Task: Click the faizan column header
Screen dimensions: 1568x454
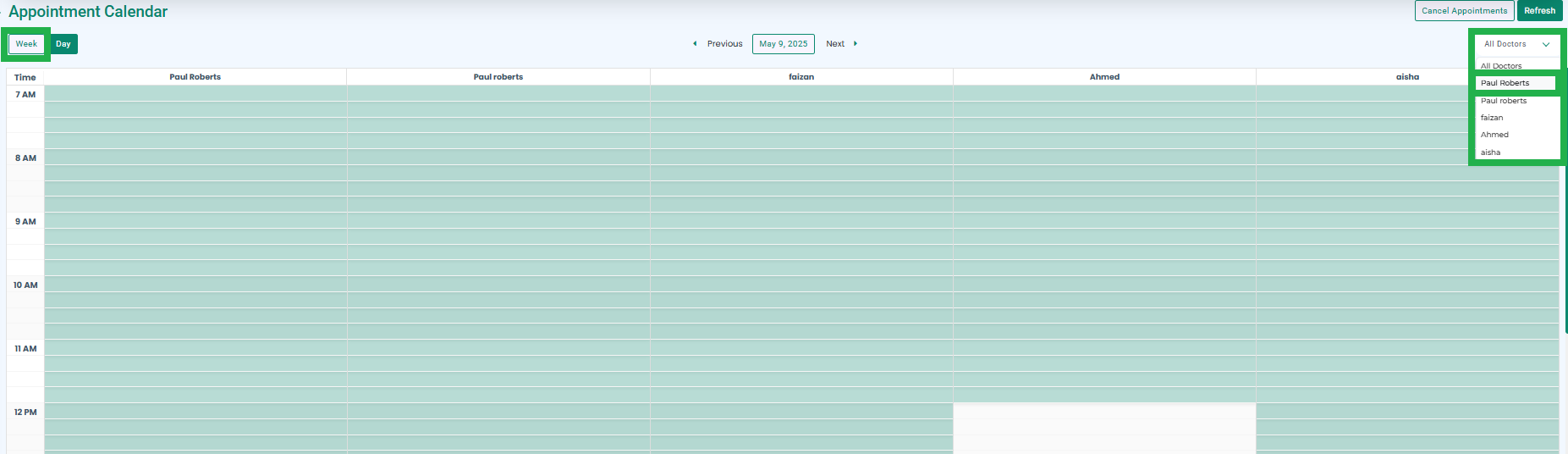Action: click(x=801, y=77)
